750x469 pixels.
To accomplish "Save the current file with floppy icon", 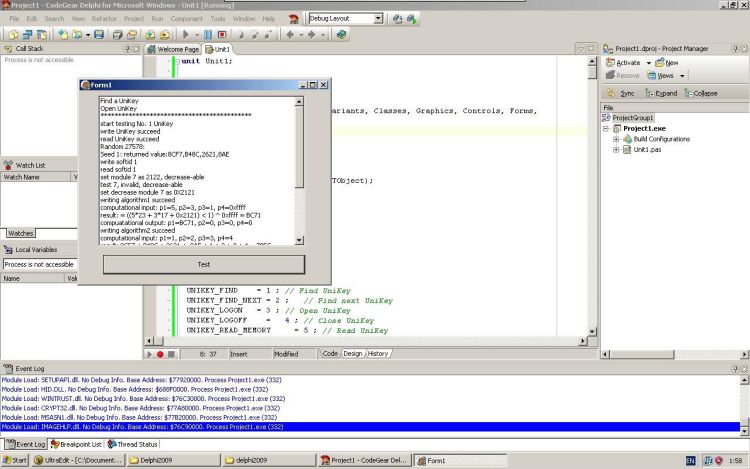I will tap(99, 34).
